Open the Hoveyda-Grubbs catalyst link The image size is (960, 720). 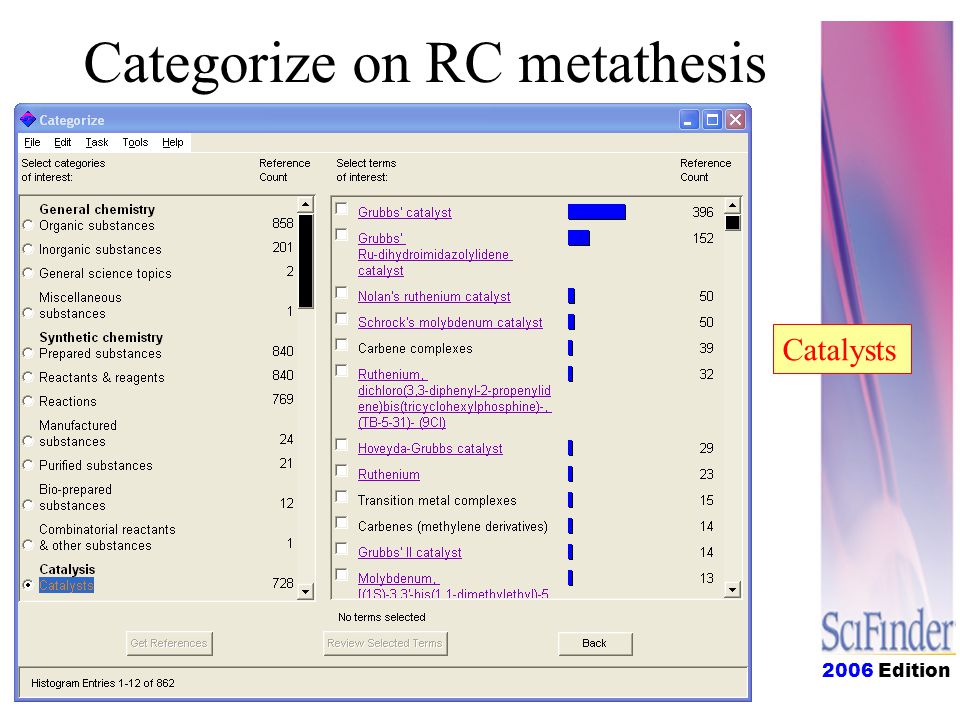pyautogui.click(x=430, y=448)
